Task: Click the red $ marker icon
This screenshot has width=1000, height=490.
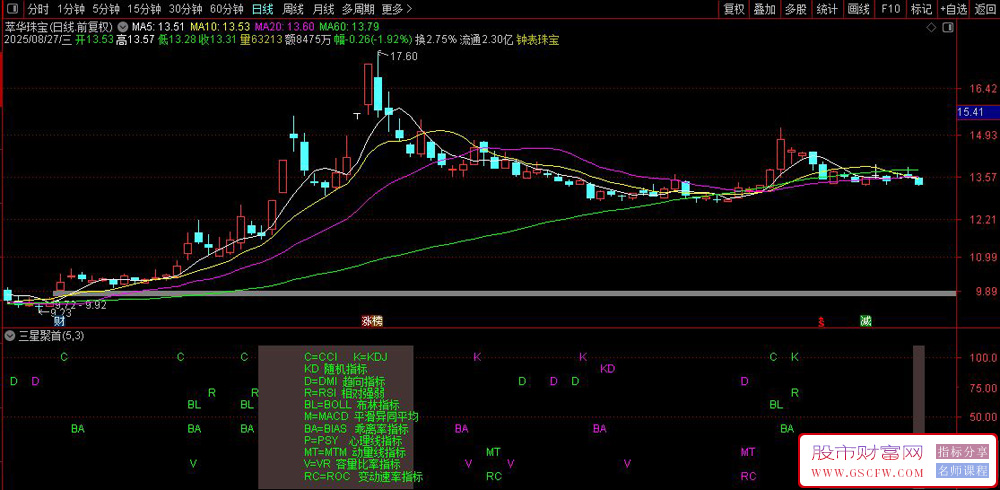Action: 821,322
